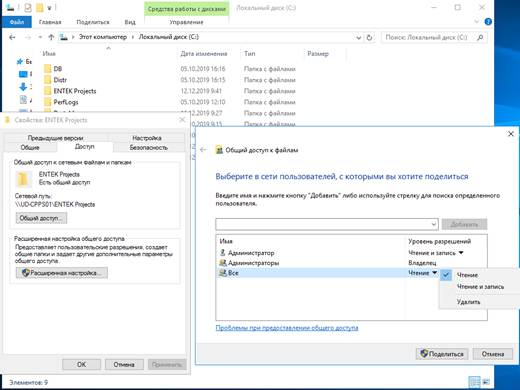Select the Администраторы row in sharing list
Viewport: 520px width, 390px height.
[351, 263]
